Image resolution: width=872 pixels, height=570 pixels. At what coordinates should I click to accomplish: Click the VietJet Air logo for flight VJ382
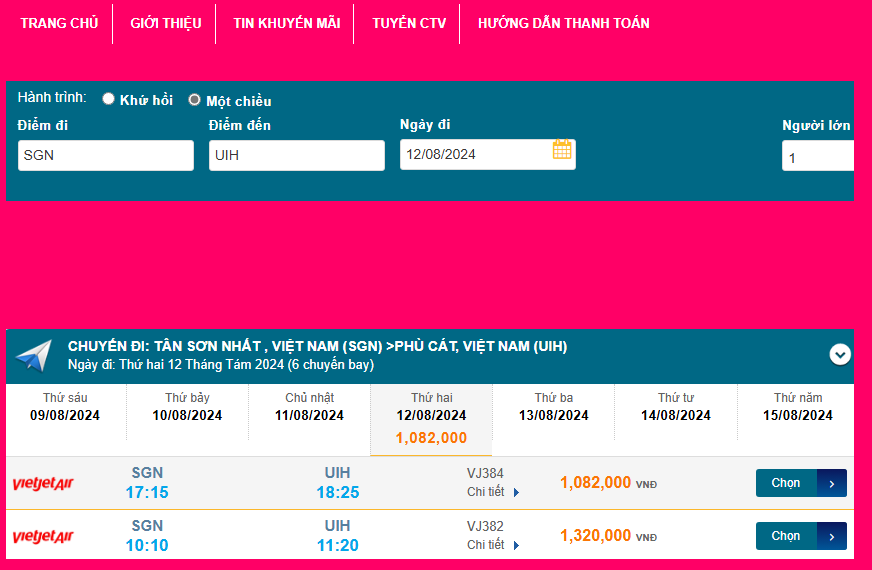(43, 537)
